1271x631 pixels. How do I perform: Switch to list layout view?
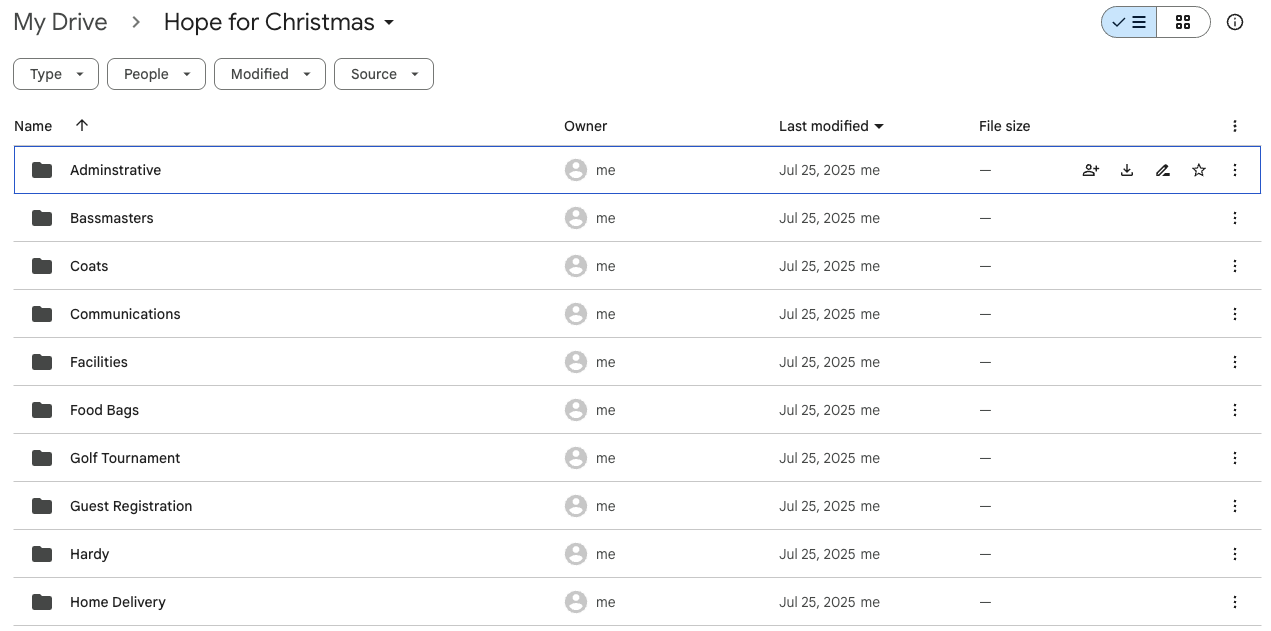tap(1130, 22)
